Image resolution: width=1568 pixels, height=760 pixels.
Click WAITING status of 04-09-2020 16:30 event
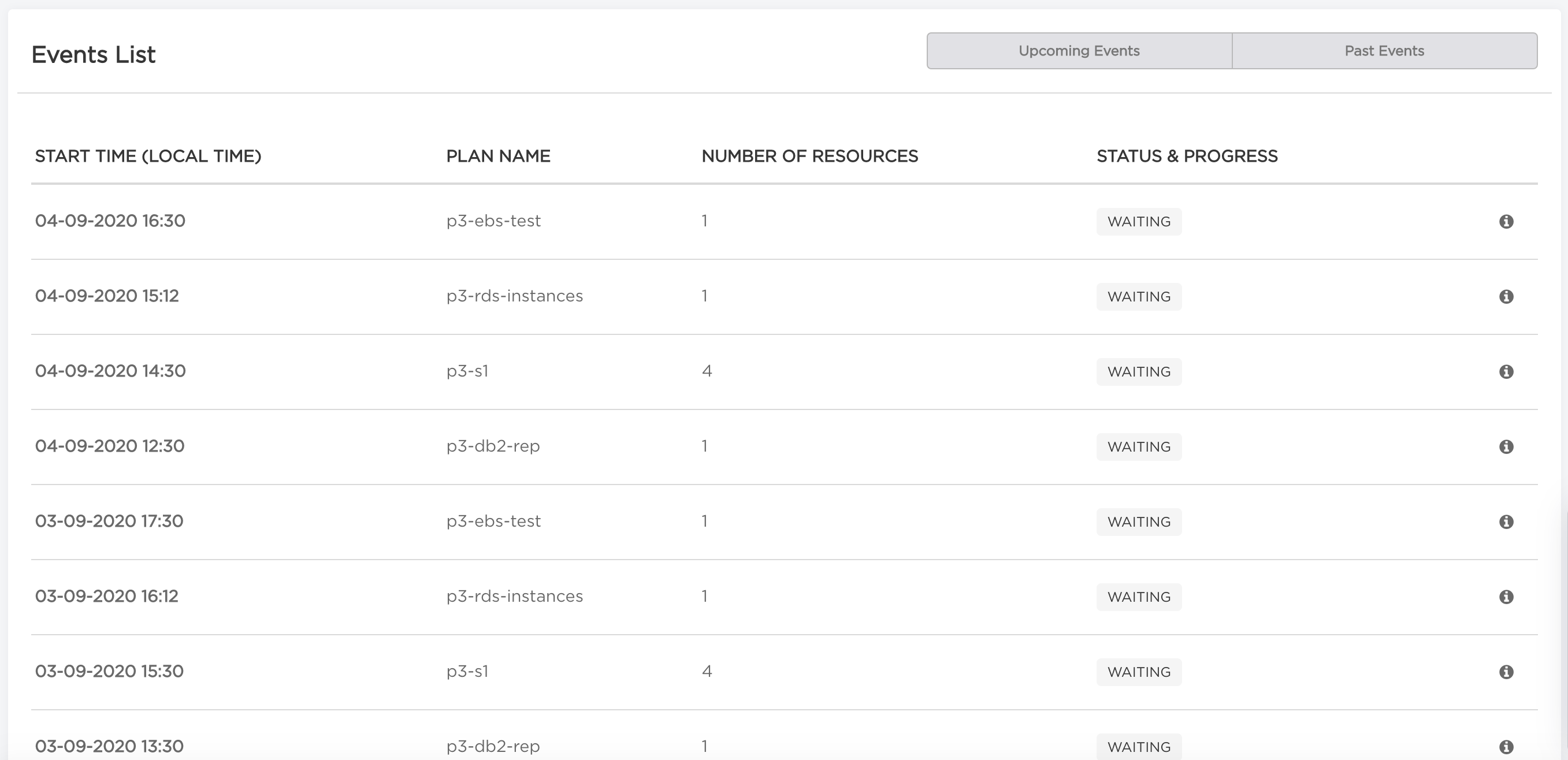(1139, 222)
